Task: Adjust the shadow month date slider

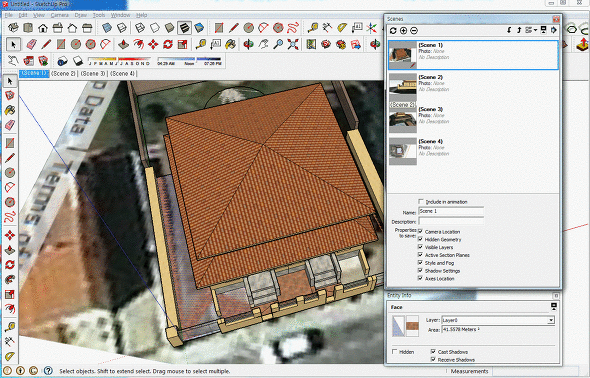Action: click(119, 59)
